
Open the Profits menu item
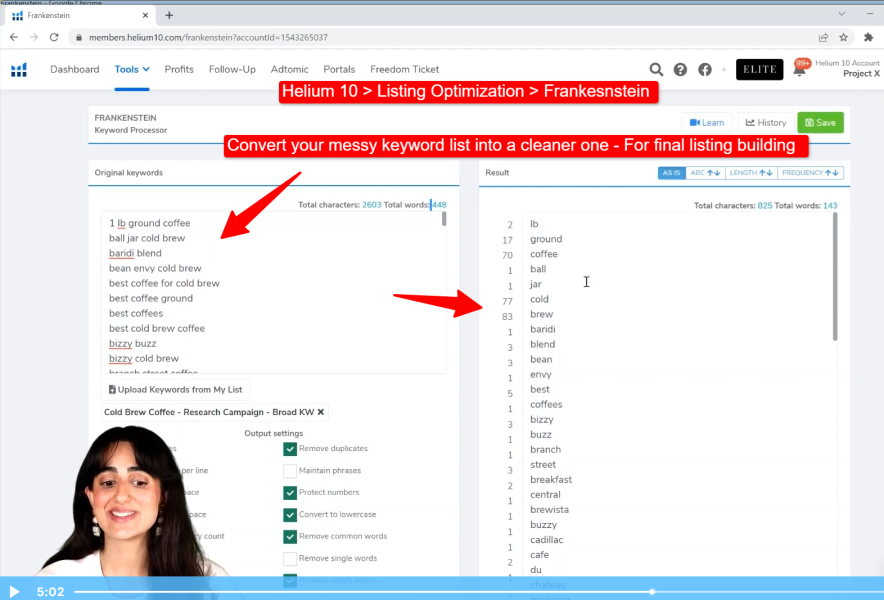point(179,70)
